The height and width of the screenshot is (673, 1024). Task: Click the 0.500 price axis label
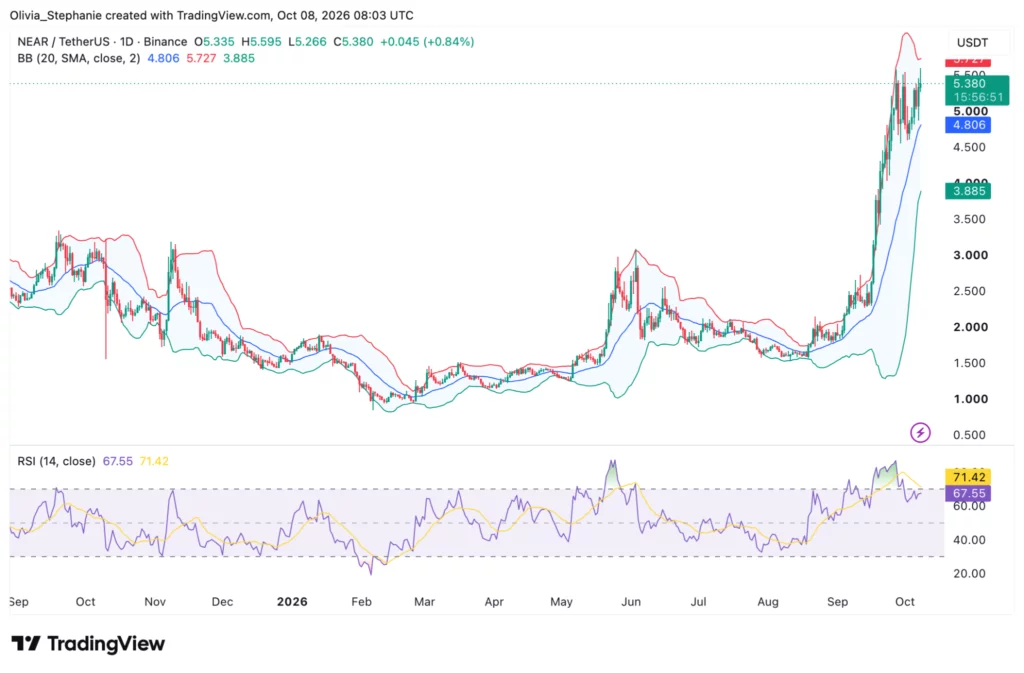[x=969, y=435]
